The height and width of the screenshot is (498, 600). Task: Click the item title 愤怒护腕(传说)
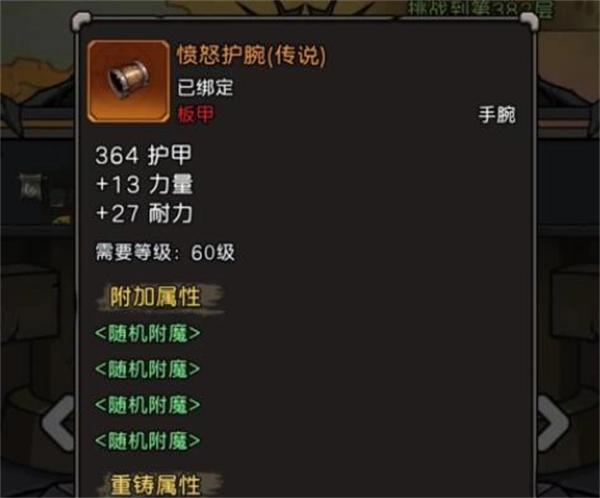251,55
